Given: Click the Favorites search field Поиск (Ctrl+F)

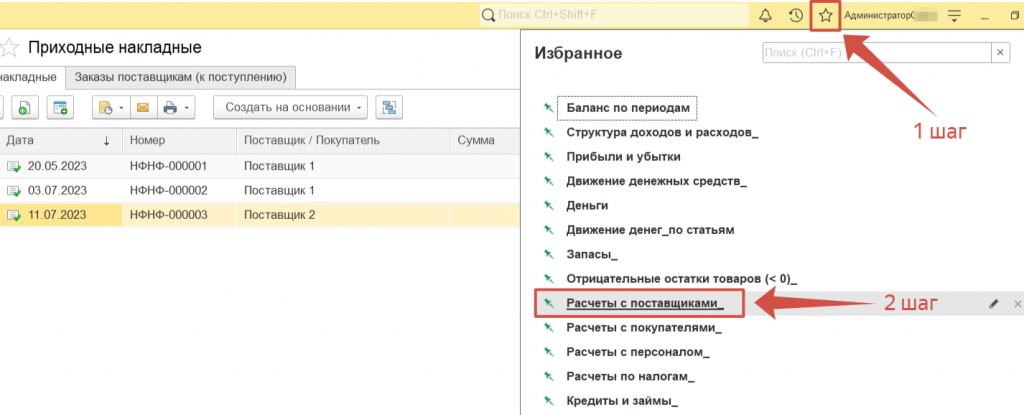Looking at the screenshot, I should coord(875,53).
